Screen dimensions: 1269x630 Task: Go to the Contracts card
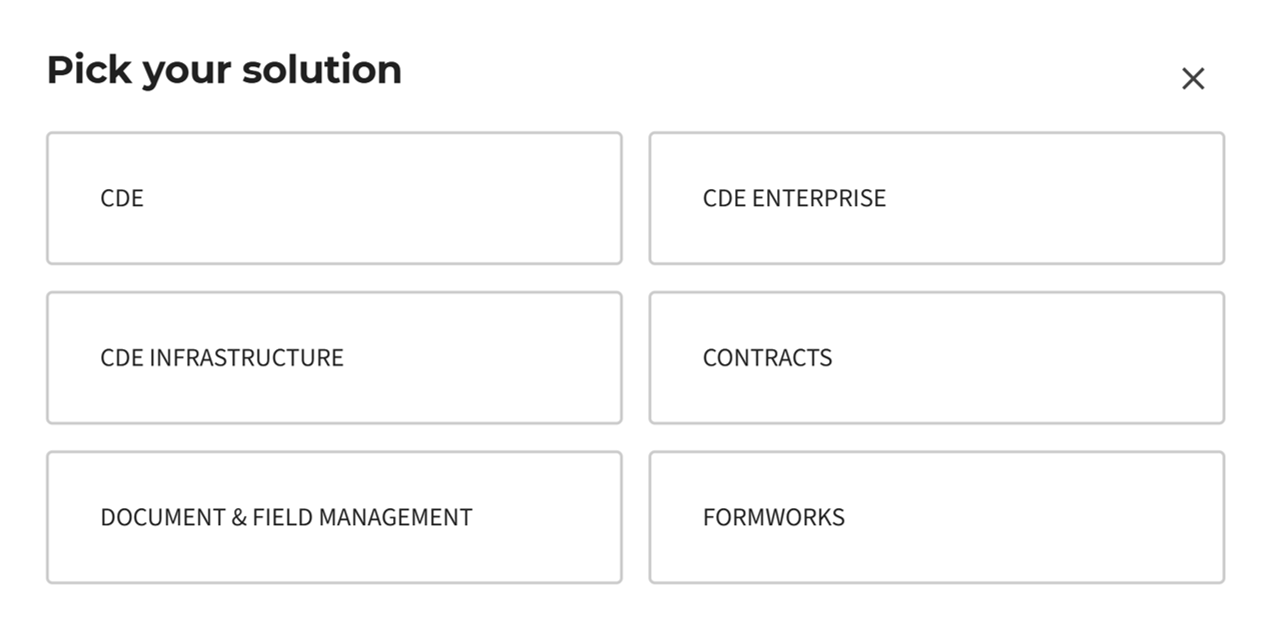936,358
